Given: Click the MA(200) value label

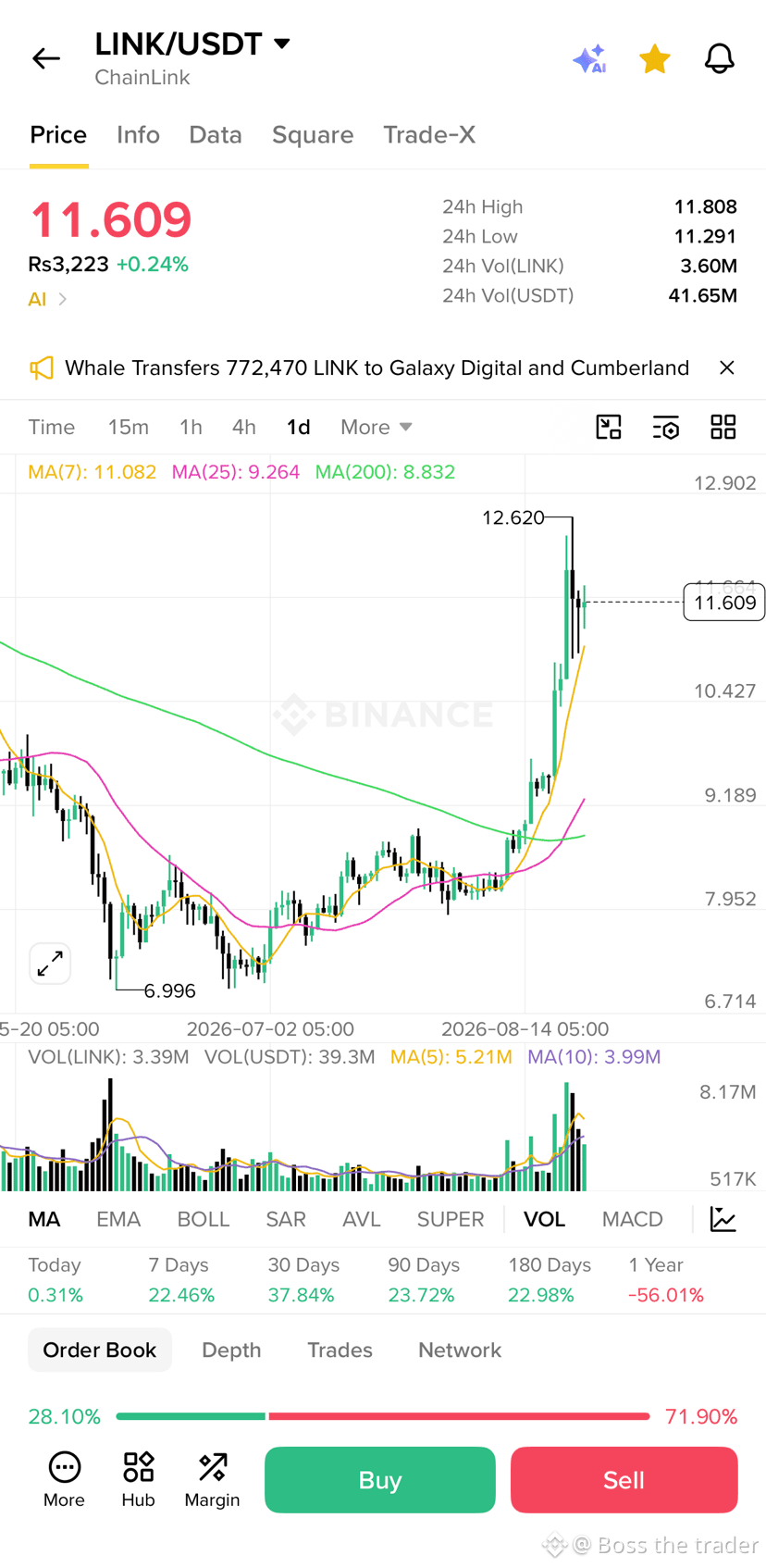Looking at the screenshot, I should [385, 472].
